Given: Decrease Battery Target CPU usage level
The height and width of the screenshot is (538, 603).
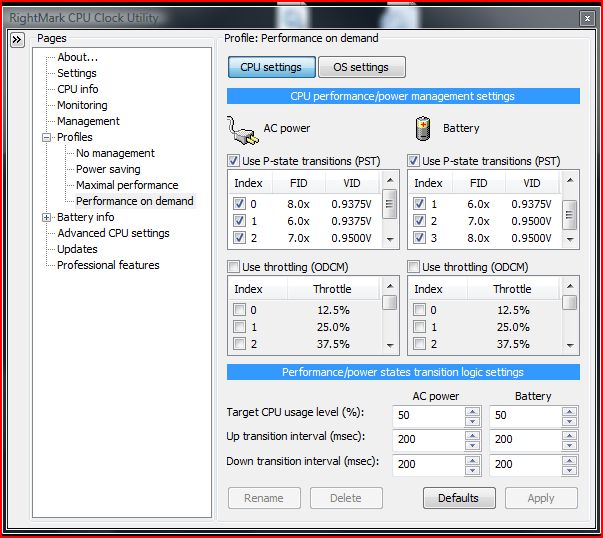Looking at the screenshot, I should 569,421.
